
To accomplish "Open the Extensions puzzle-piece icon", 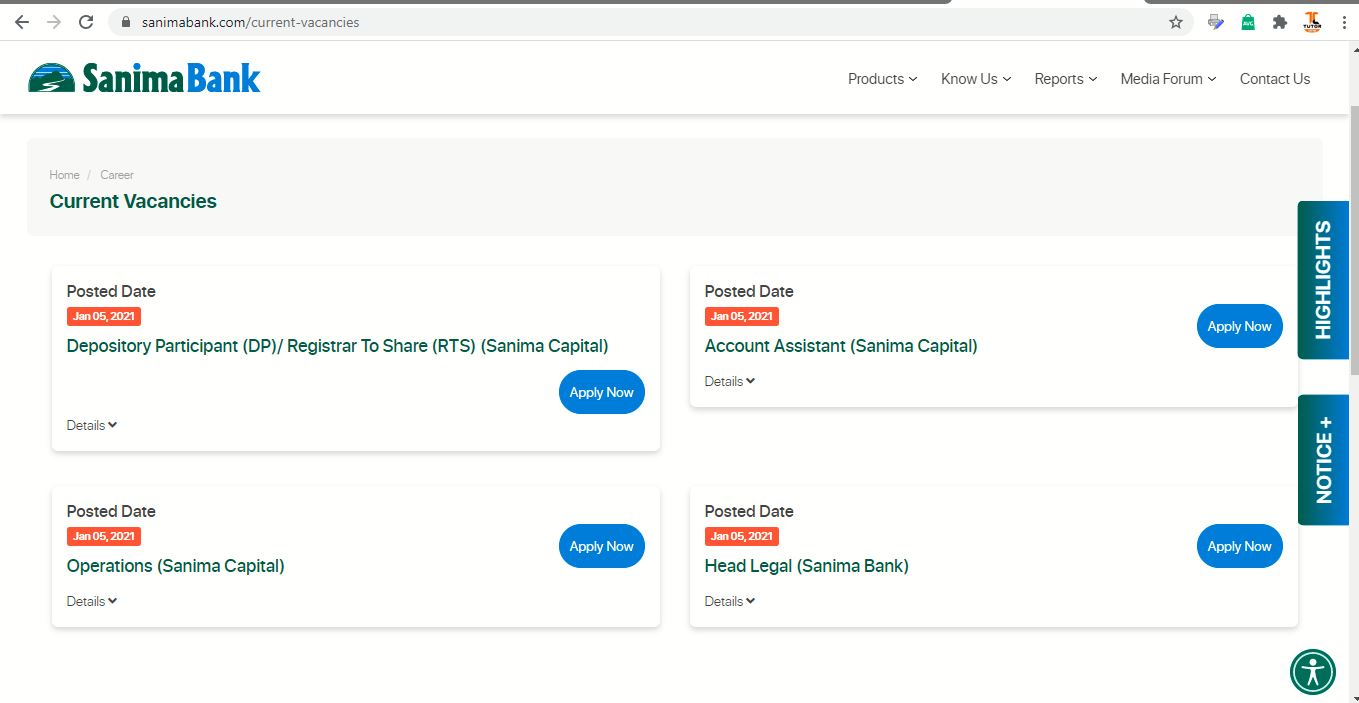I will 1279,22.
